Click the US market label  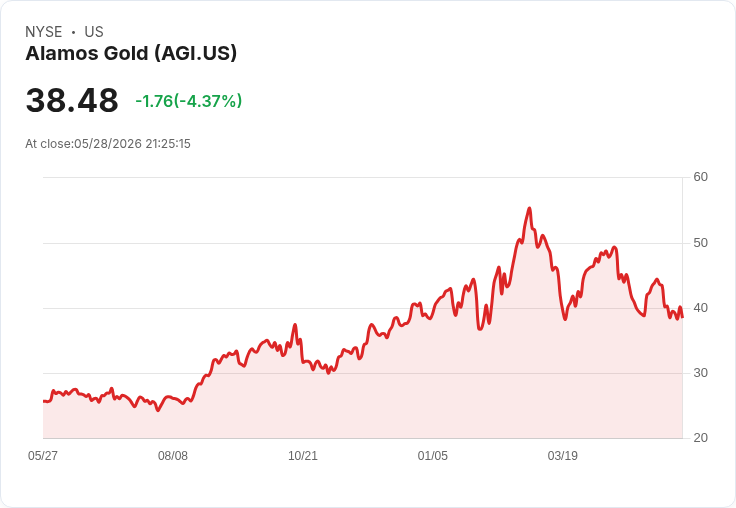pyautogui.click(x=94, y=32)
